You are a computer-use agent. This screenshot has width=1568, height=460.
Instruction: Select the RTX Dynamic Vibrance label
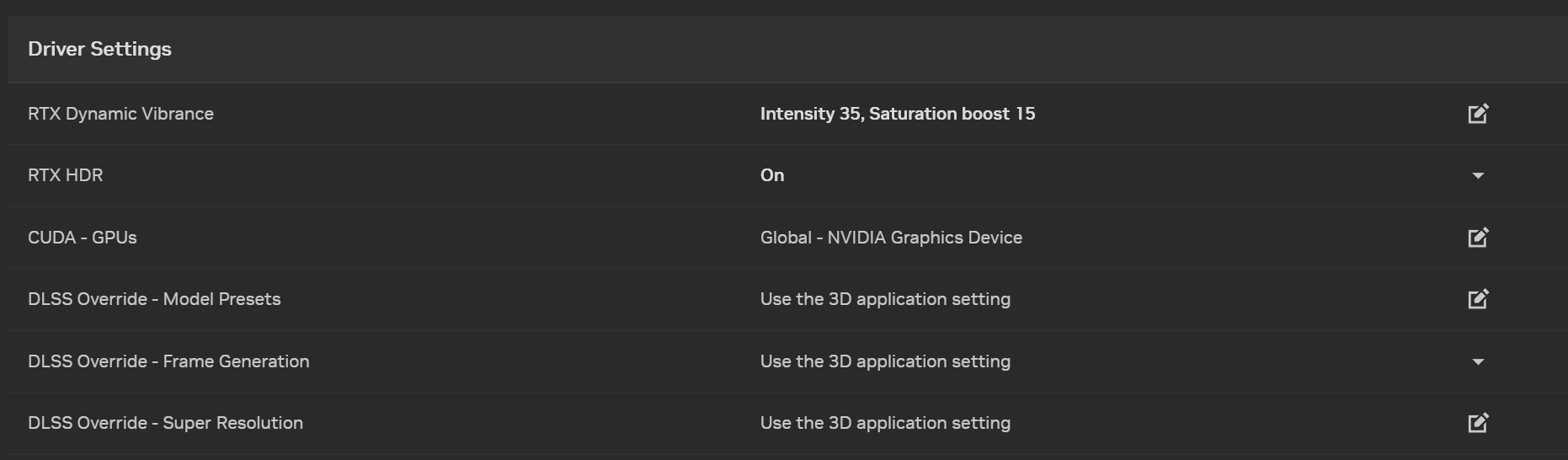click(x=120, y=114)
